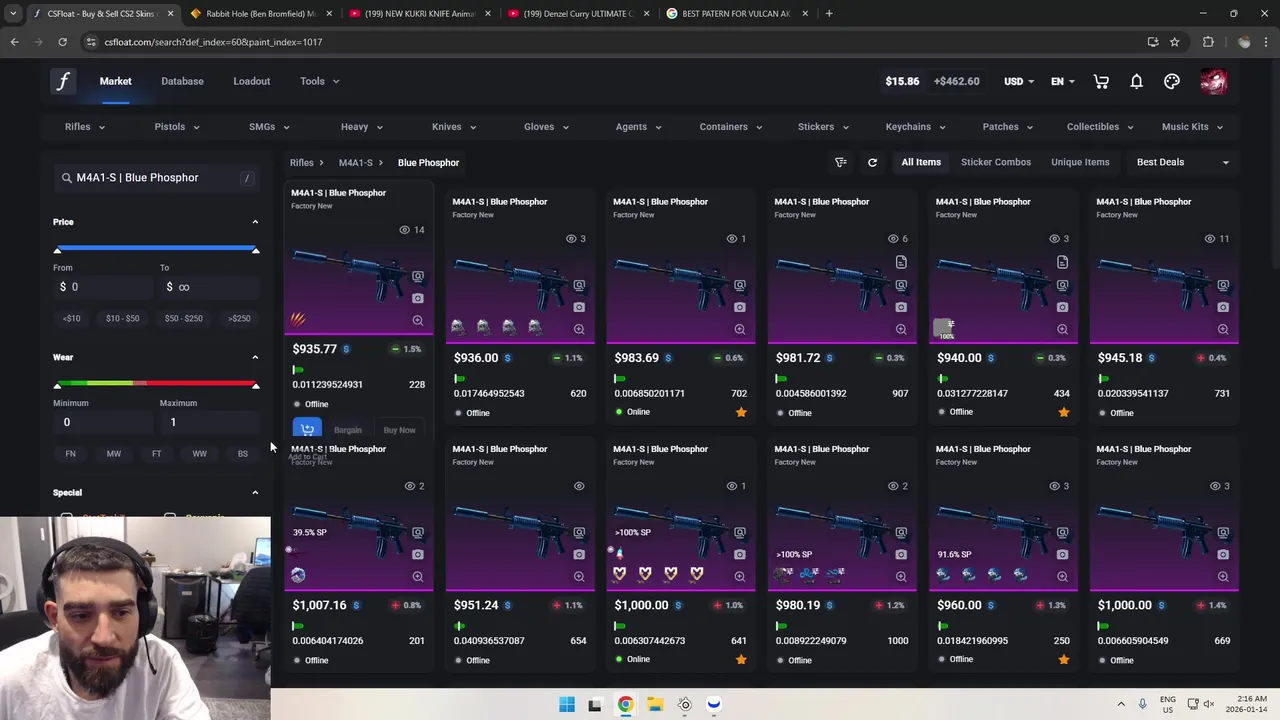Expand the Rifles category dropdown
This screenshot has height=720, width=1280.
coord(85,127)
